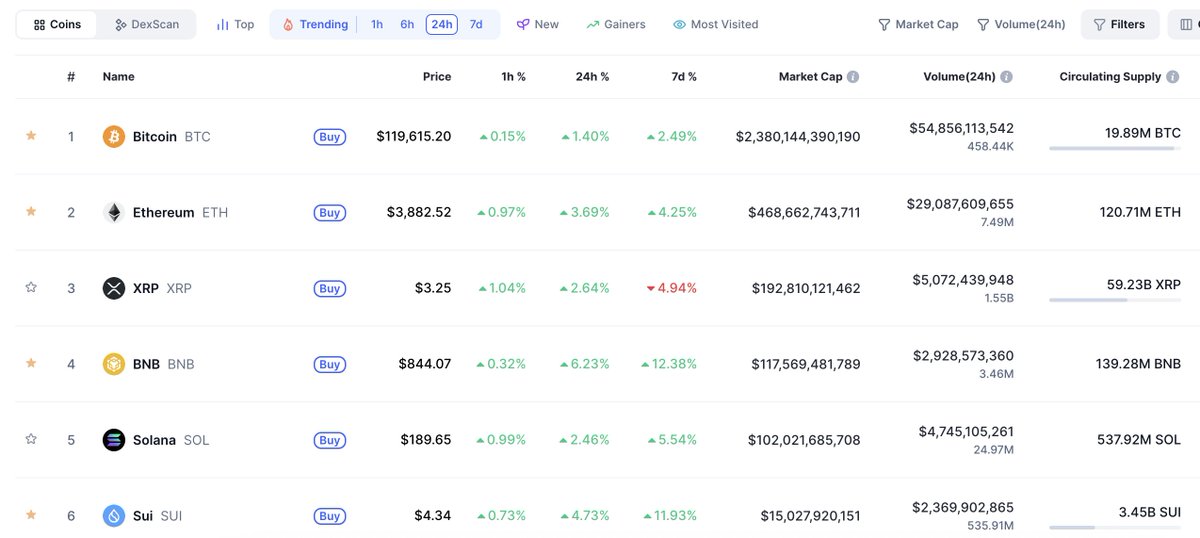This screenshot has height=538, width=1200.
Task: Toggle BNB watchlist star
Action: (x=31, y=364)
